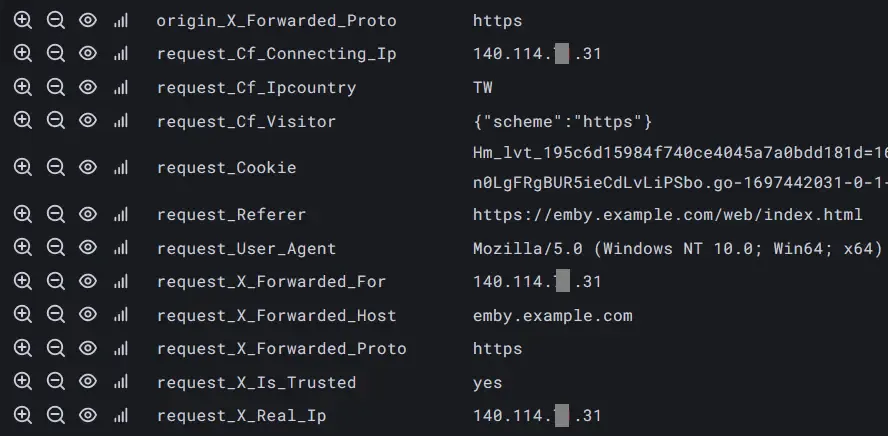Image resolution: width=888 pixels, height=436 pixels.
Task: Open statistics for request_X_Forwarded_For
Action: tap(121, 281)
